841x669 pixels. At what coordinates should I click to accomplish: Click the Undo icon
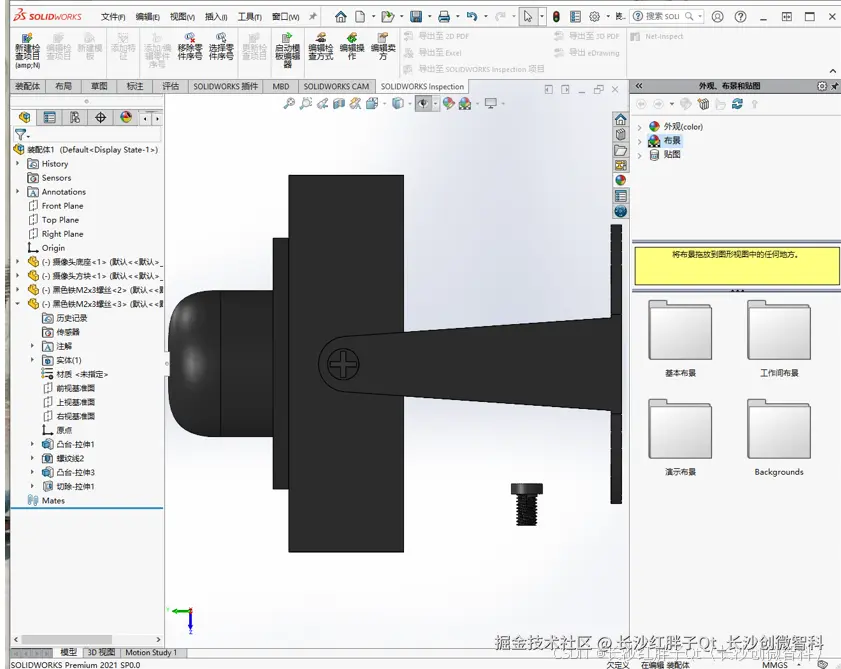[472, 17]
